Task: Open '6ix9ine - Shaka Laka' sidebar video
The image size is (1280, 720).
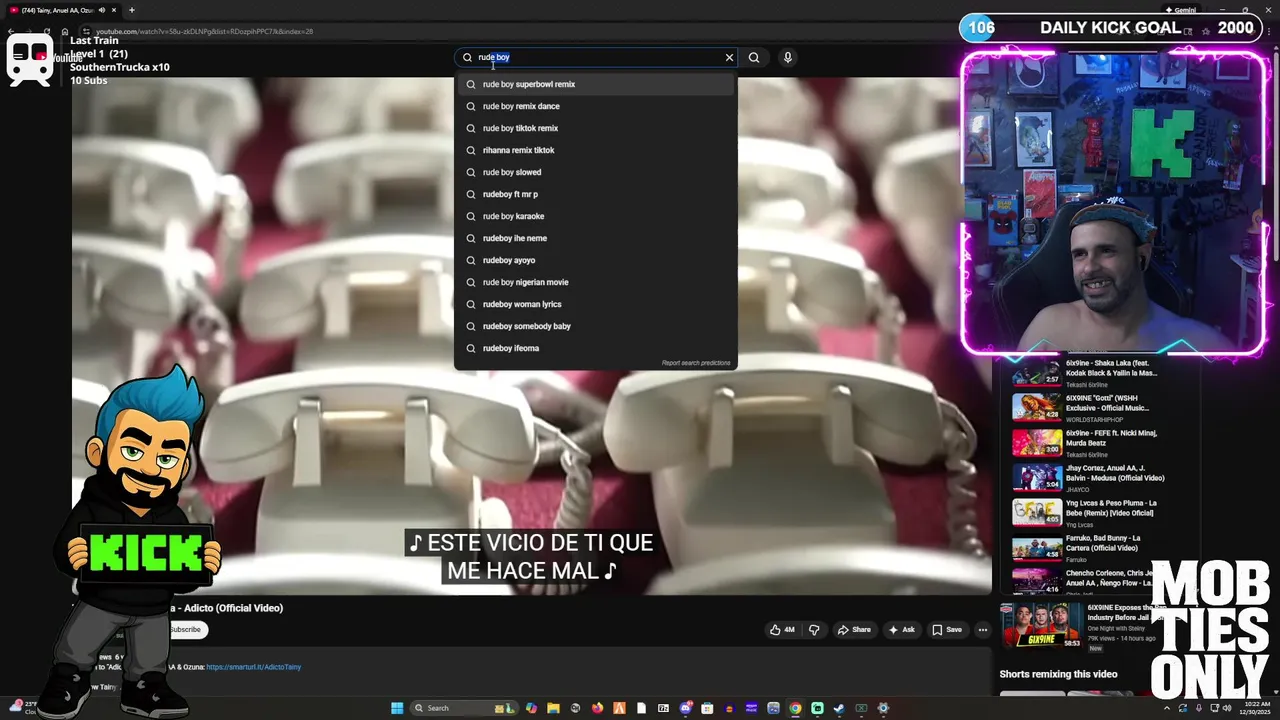Action: tap(1088, 373)
